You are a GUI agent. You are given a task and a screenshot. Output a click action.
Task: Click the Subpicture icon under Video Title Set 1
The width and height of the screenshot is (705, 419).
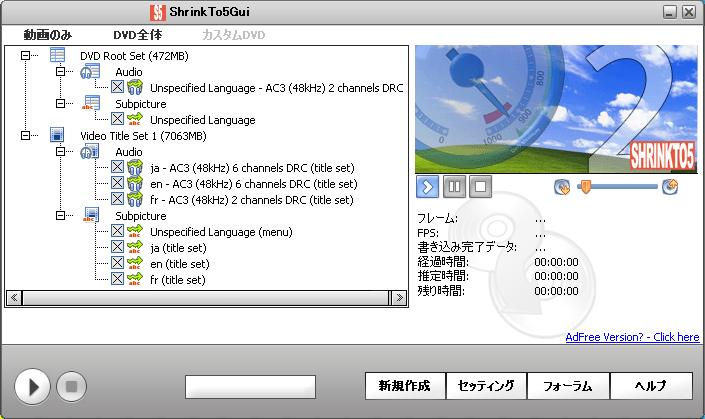[91, 215]
